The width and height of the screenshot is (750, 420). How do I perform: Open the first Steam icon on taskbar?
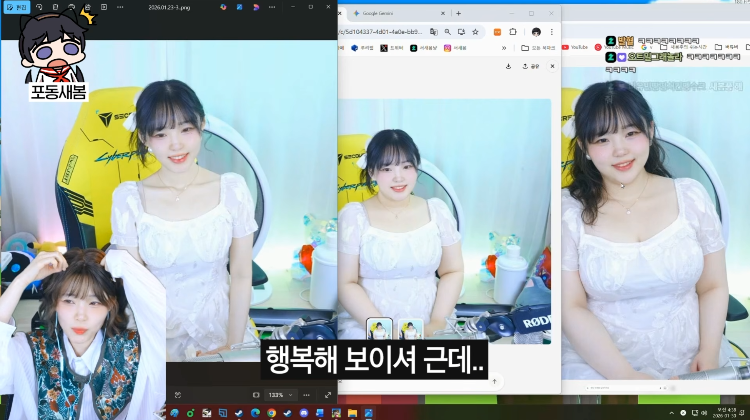coord(239,413)
